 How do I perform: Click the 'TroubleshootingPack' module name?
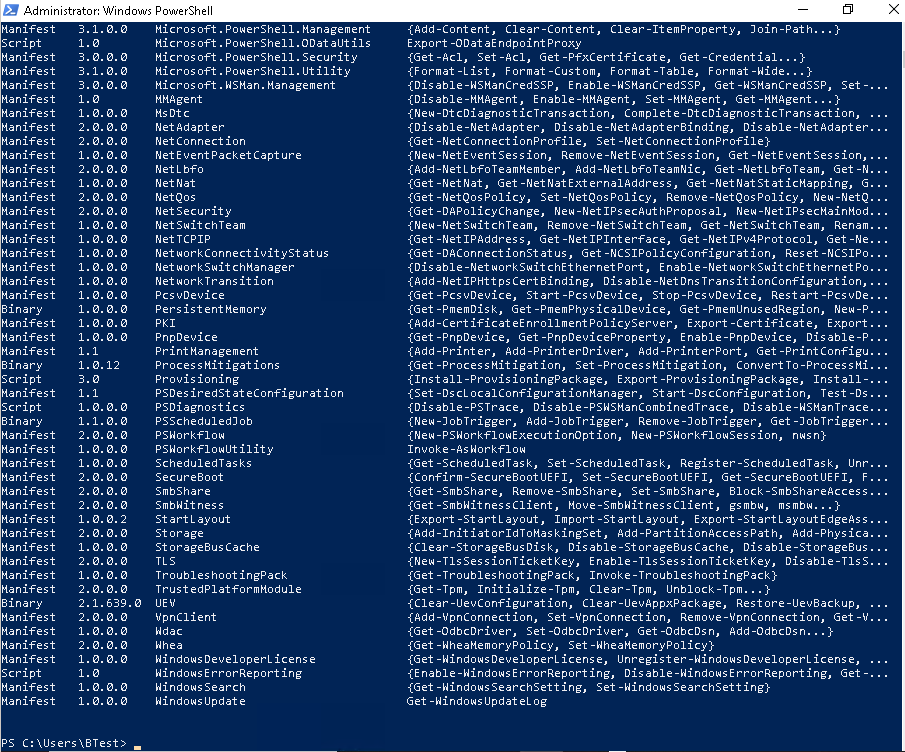click(221, 575)
